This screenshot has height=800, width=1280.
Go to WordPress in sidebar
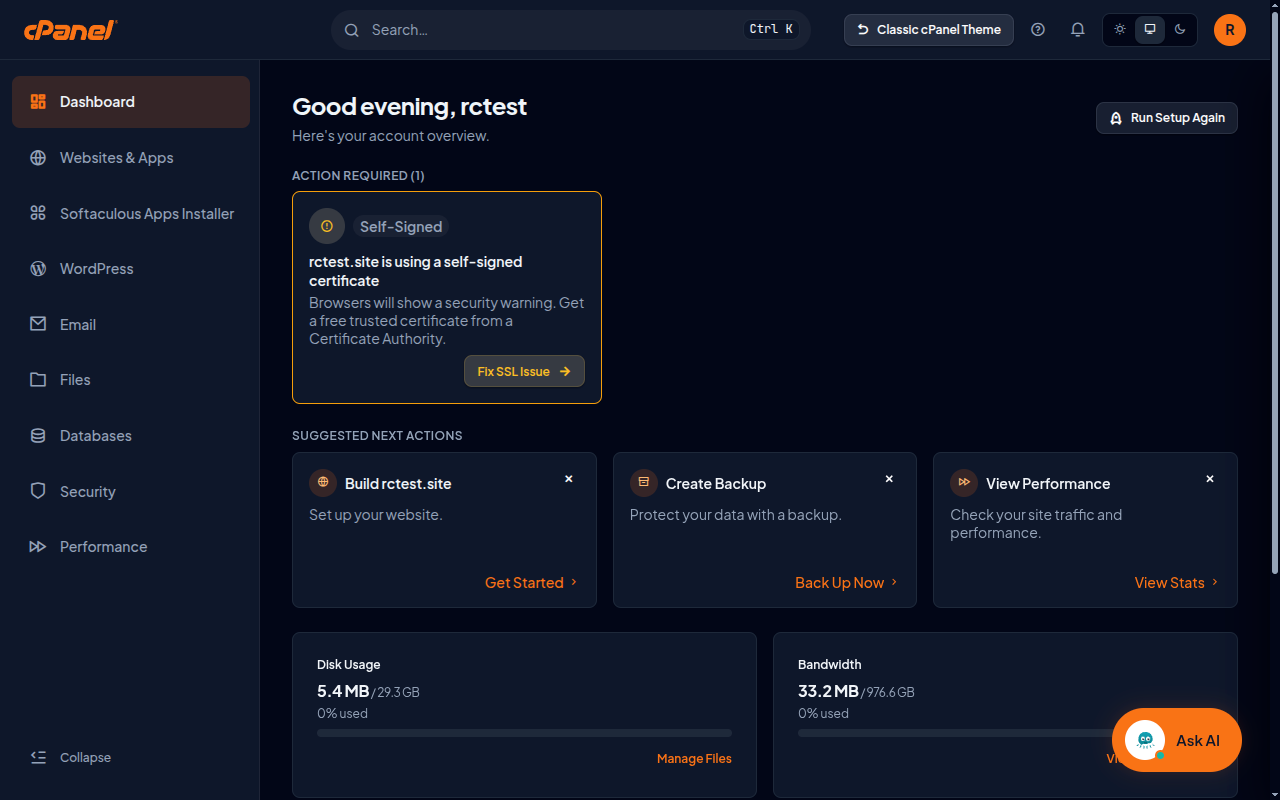(x=131, y=269)
